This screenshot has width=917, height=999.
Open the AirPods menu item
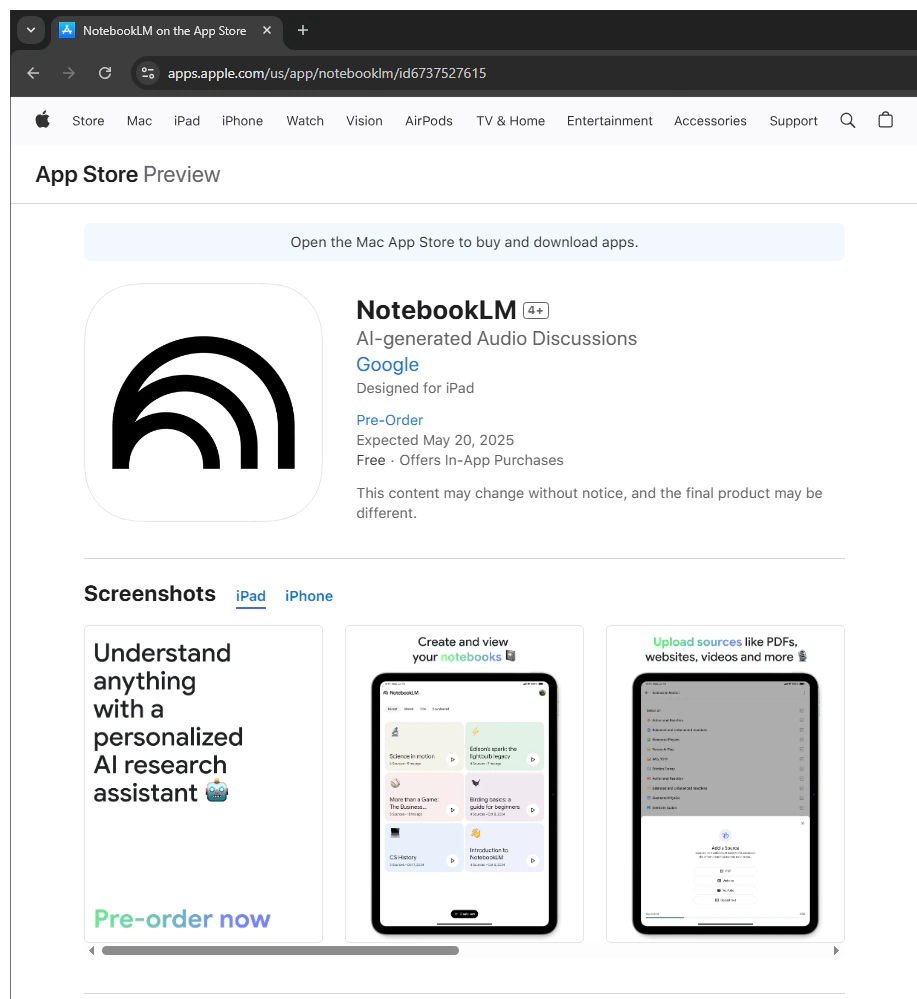429,120
